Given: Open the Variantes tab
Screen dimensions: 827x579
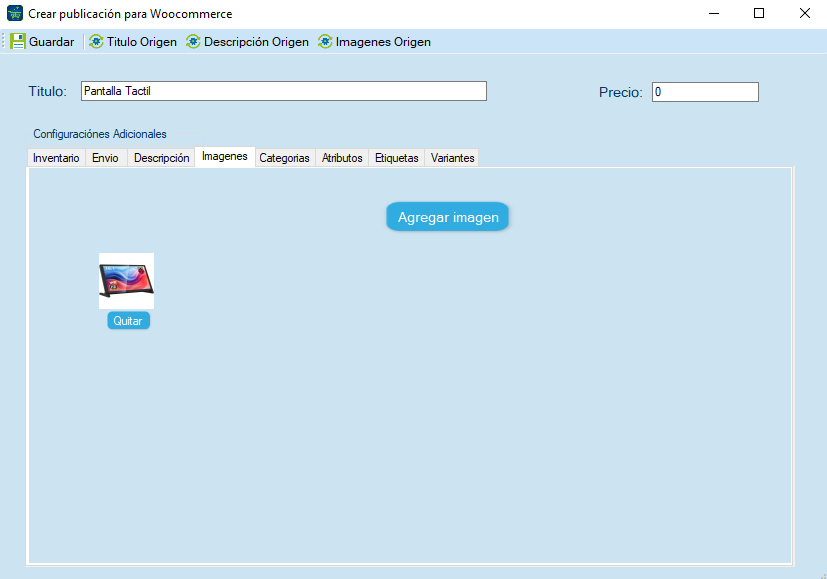Looking at the screenshot, I should [x=453, y=158].
